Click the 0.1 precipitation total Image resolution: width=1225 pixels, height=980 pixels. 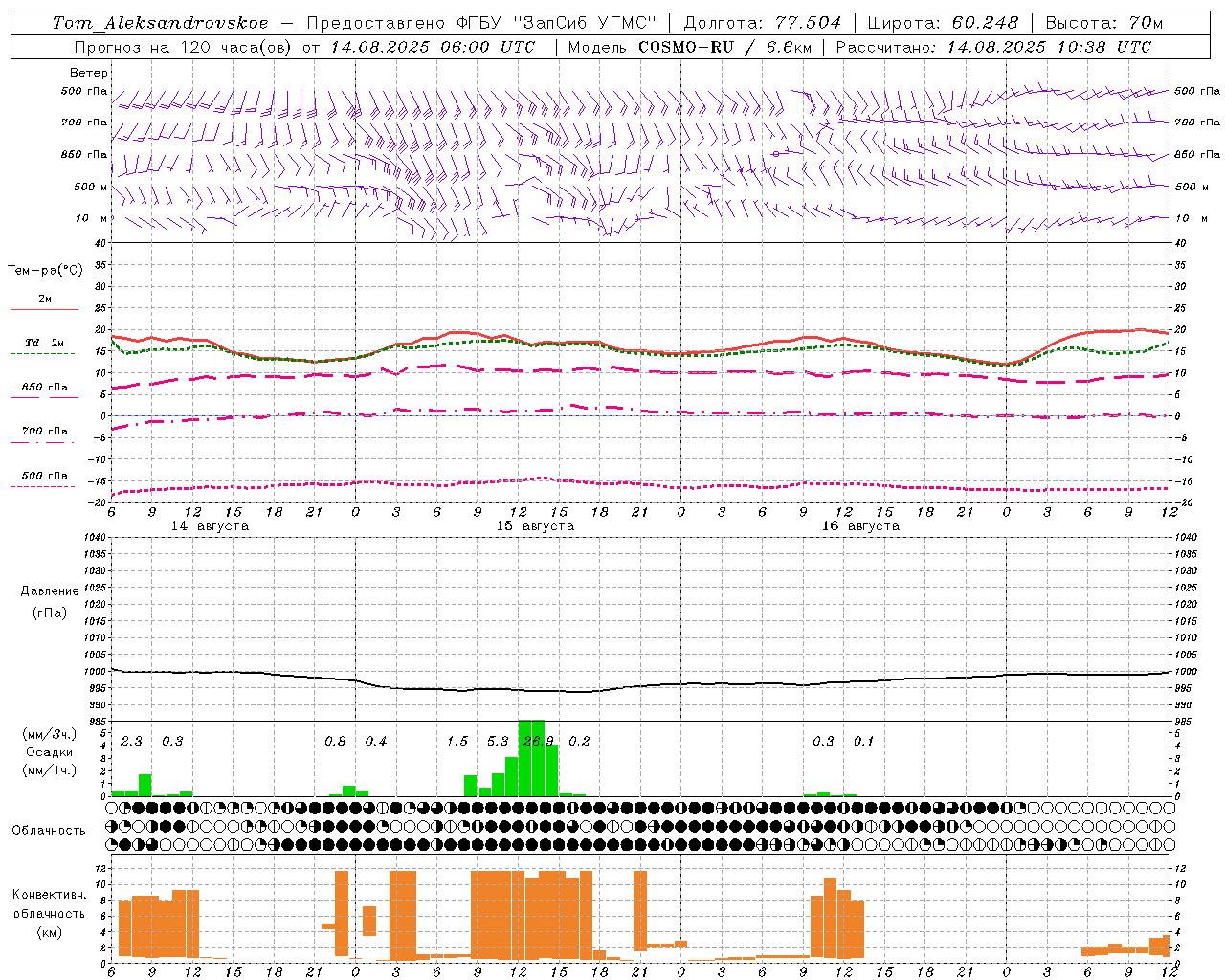[864, 741]
